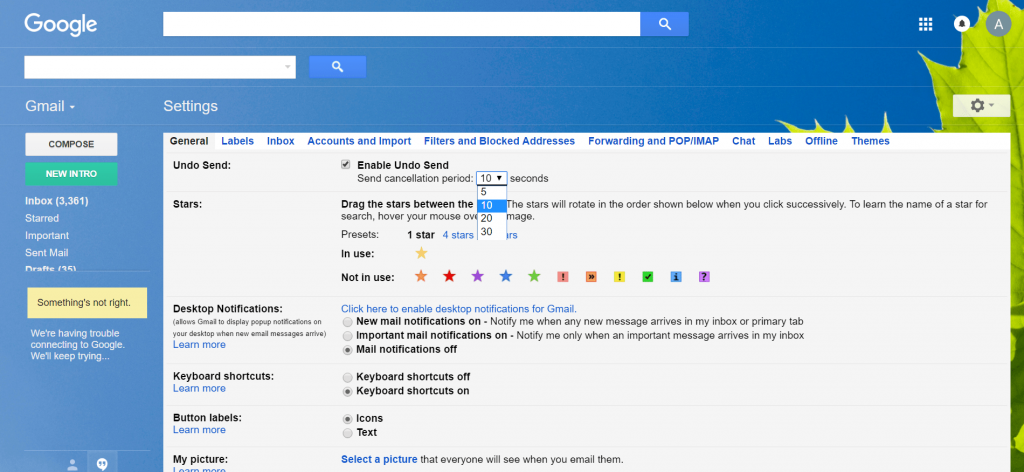Select Text for button labels
Screen dimensions: 1024x472
coord(347,433)
